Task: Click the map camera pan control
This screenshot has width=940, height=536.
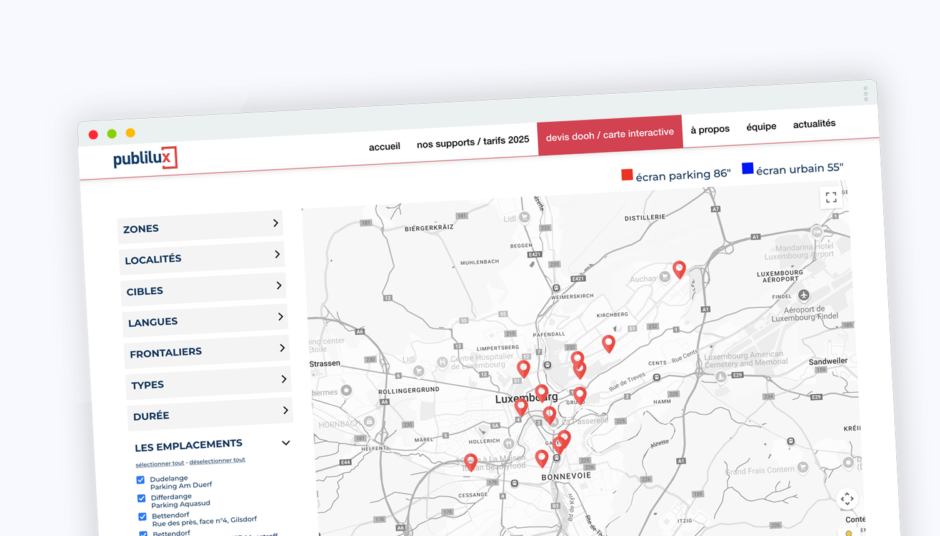Action: pos(847,499)
